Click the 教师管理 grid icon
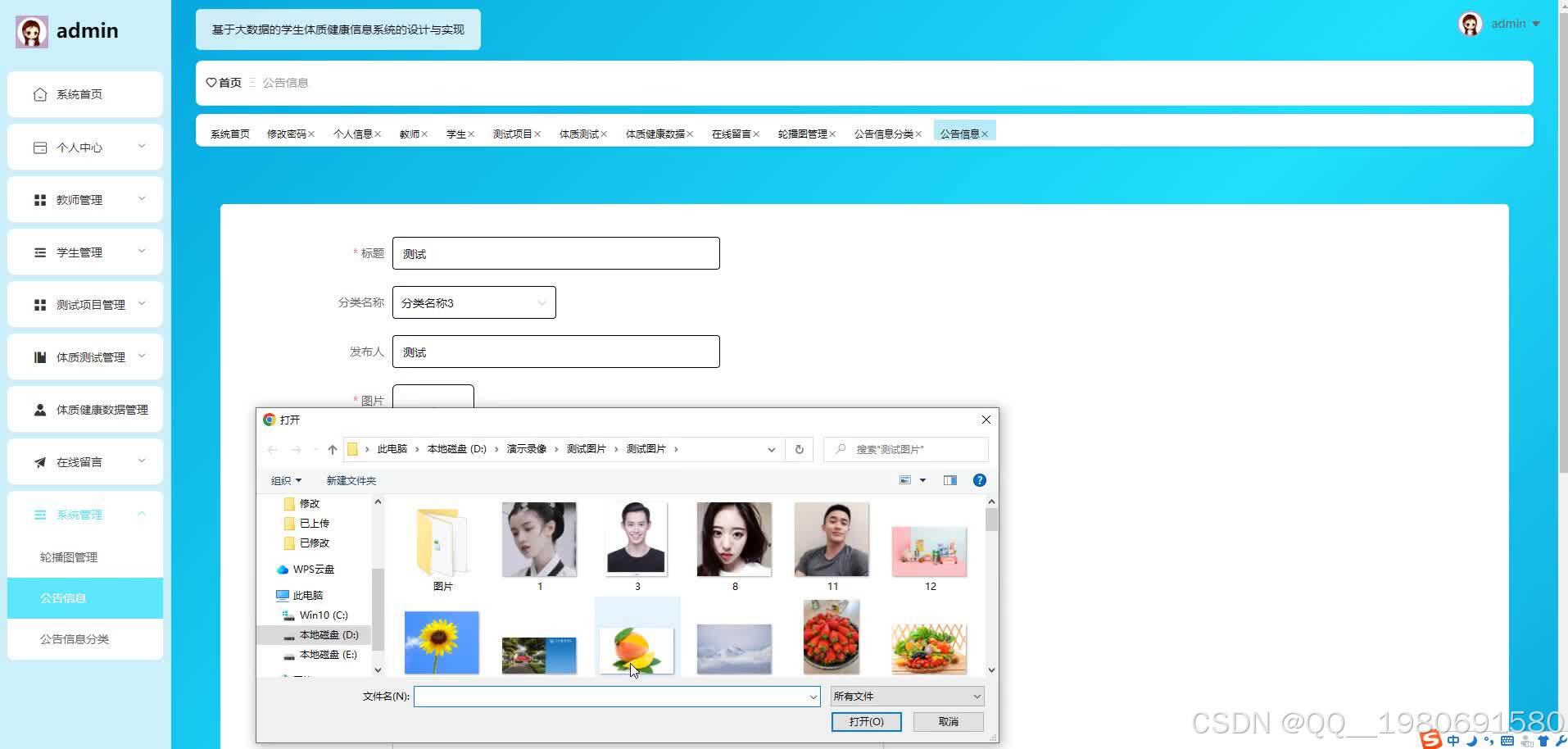 39,200
